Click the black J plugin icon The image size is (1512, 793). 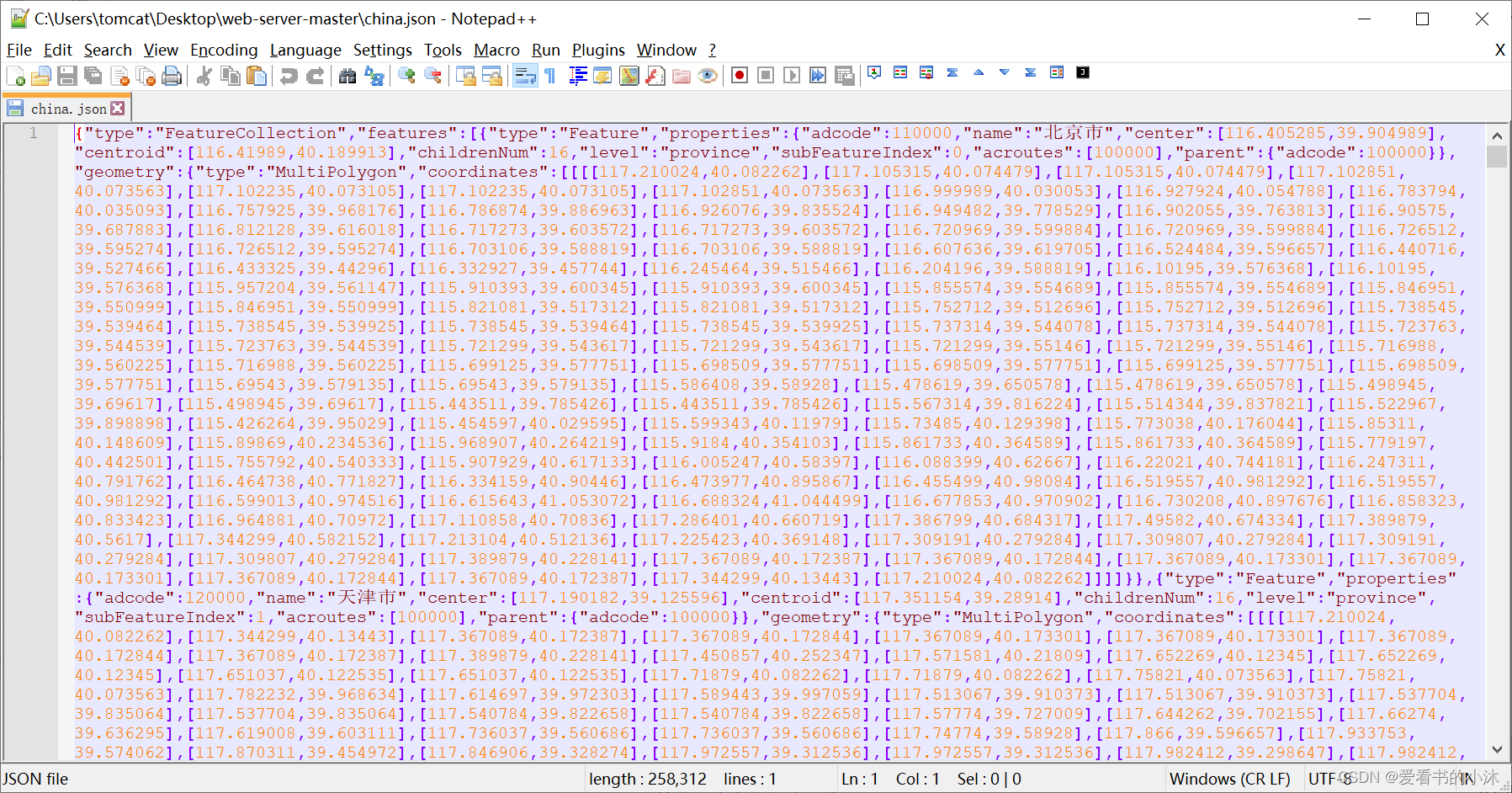pyautogui.click(x=1083, y=72)
